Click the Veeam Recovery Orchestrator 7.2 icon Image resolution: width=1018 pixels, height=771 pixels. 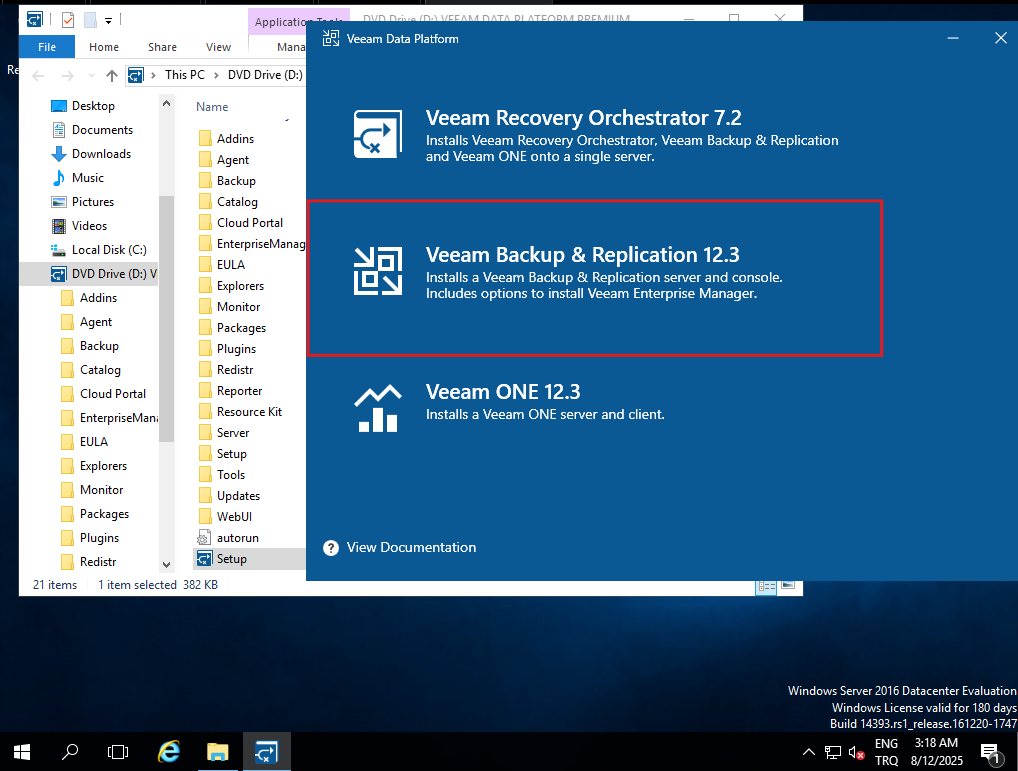pos(377,134)
